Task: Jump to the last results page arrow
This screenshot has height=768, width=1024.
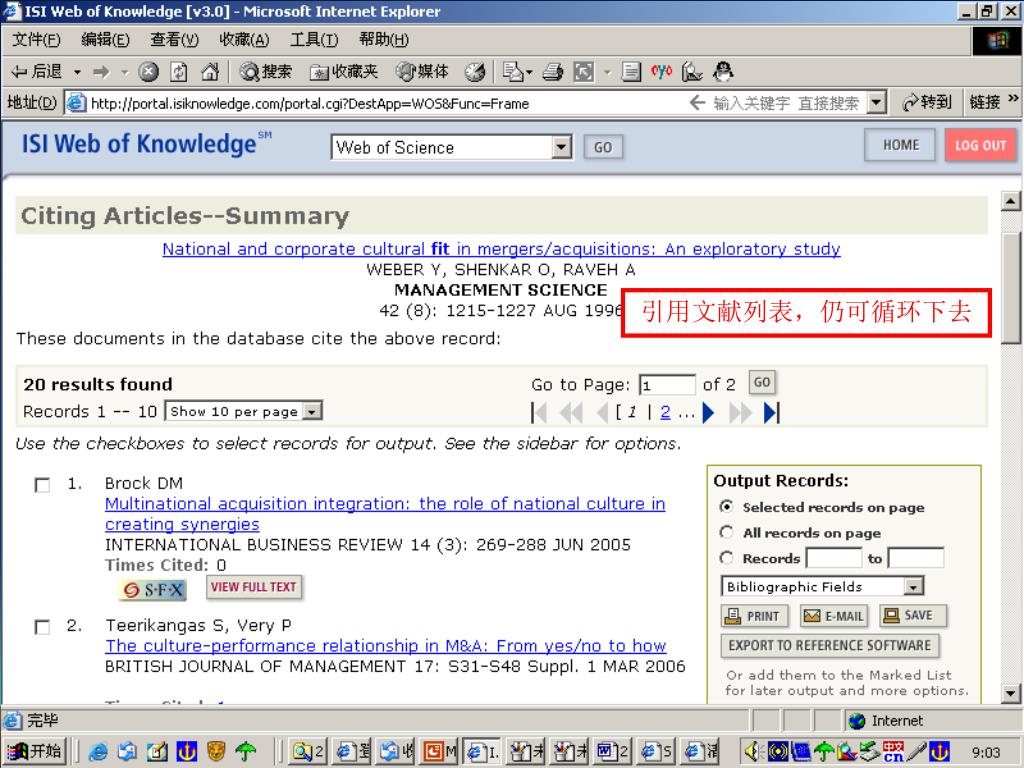Action: pos(771,413)
